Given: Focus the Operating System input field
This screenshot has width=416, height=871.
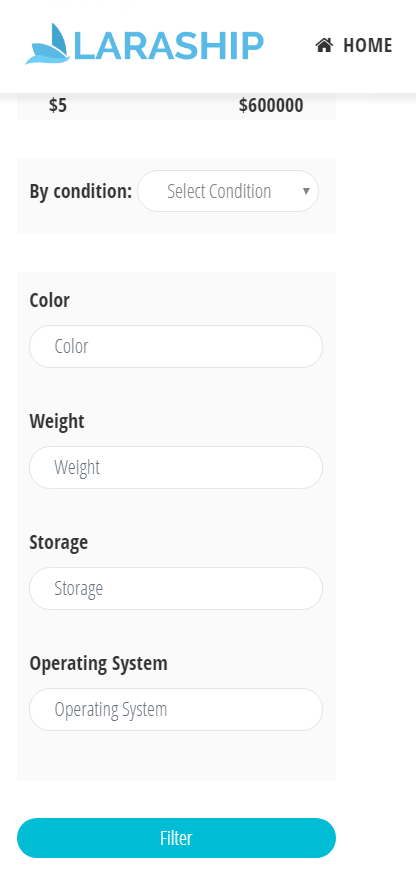Looking at the screenshot, I should click(x=176, y=709).
